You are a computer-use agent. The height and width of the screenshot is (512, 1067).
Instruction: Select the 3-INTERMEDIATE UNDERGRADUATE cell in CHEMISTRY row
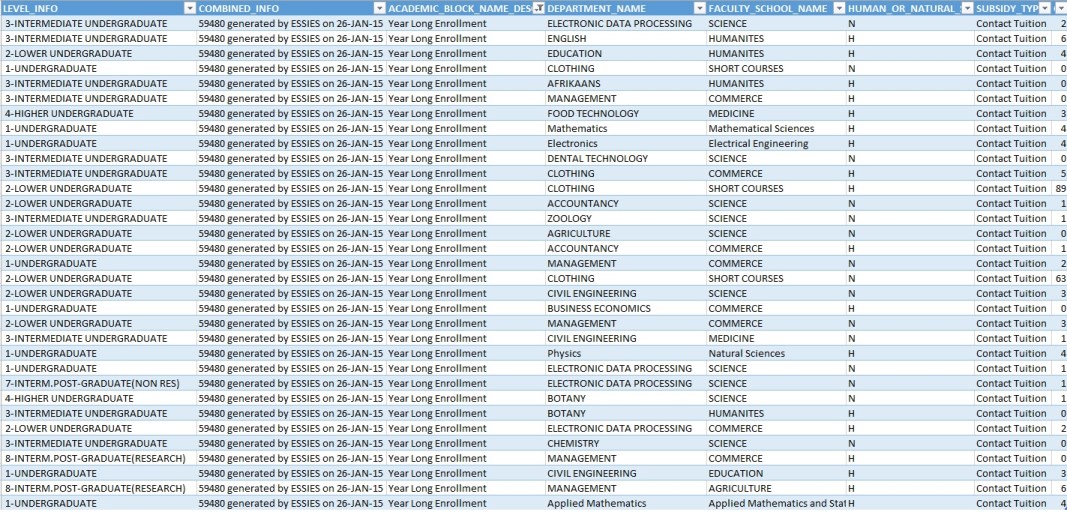click(x=98, y=443)
